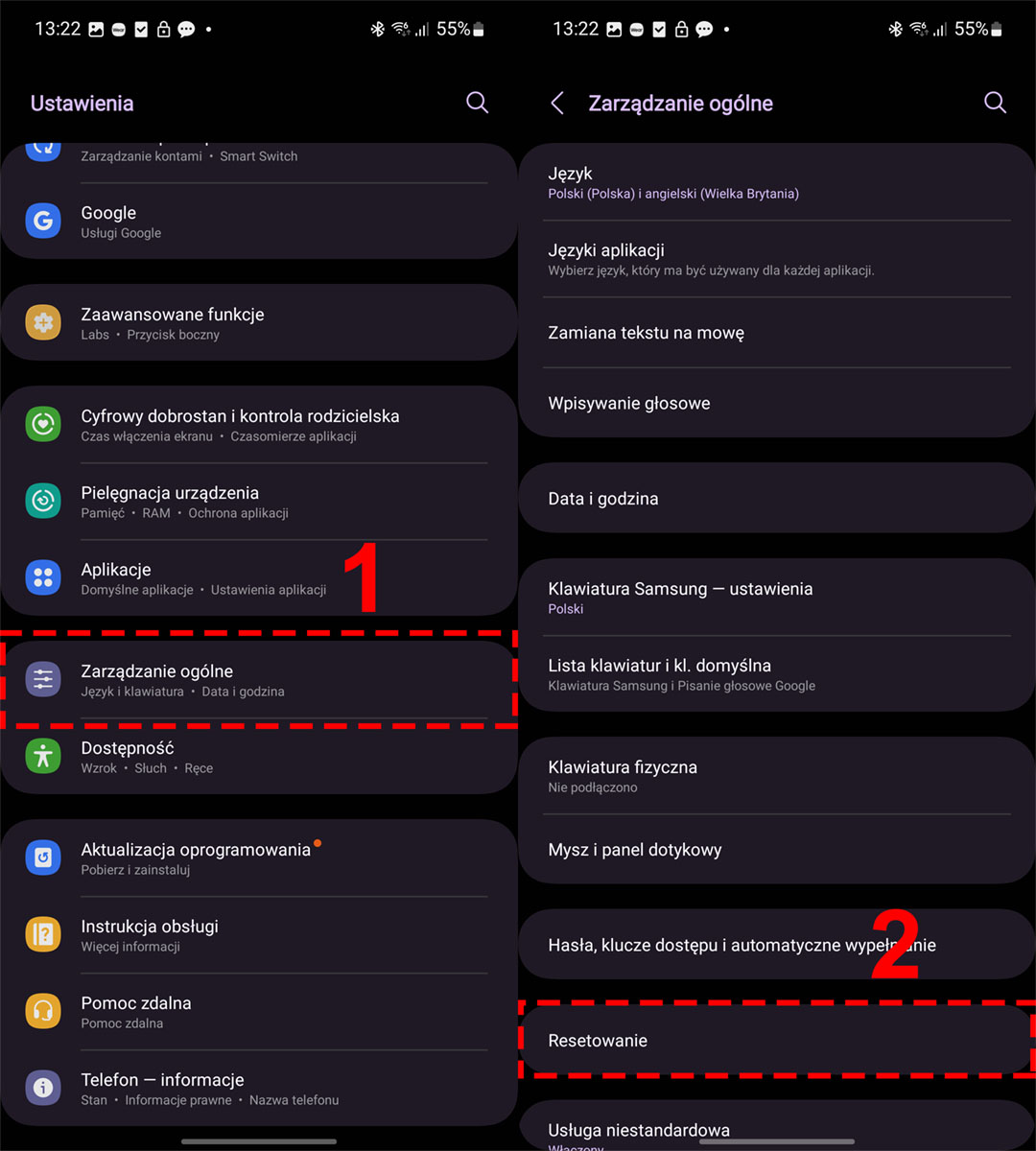Tap the Zaawansowane funkcje gear icon

coord(43,322)
